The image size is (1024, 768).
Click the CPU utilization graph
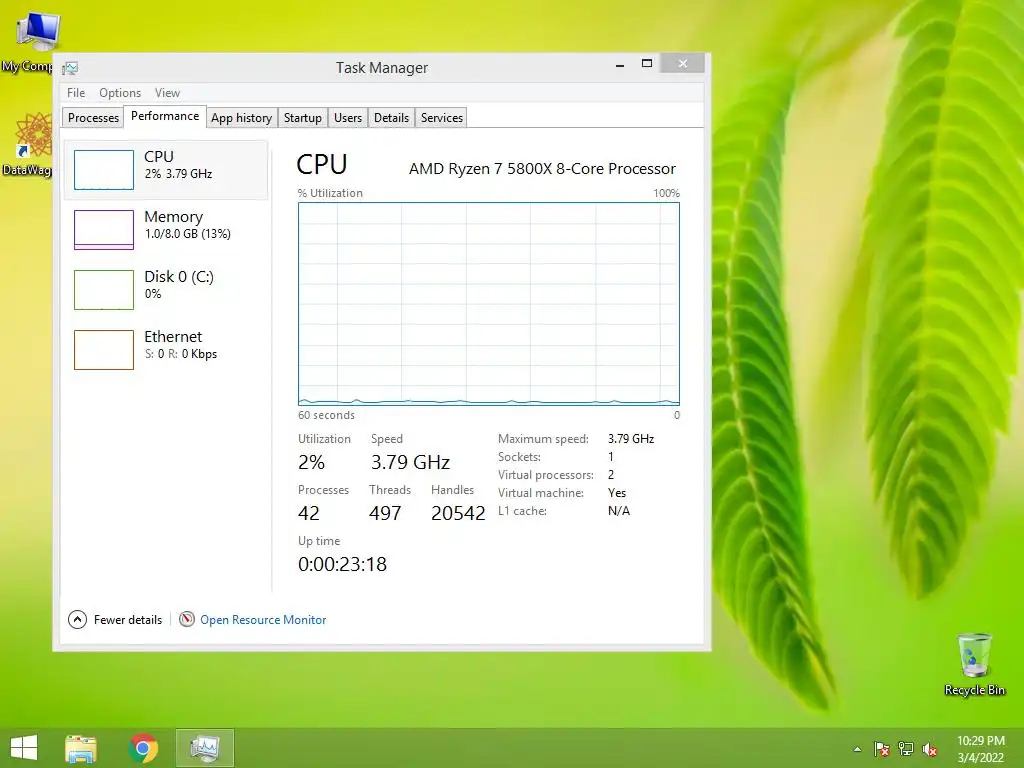488,304
